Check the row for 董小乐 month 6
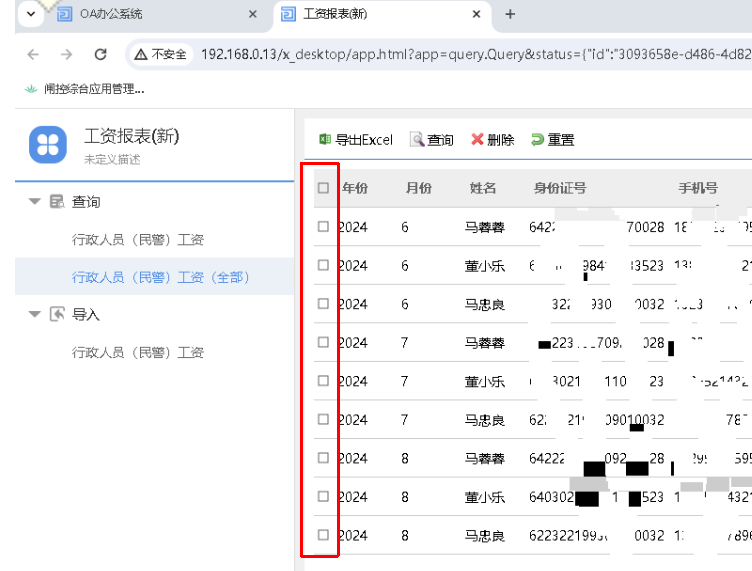752x571 pixels. [x=323, y=265]
